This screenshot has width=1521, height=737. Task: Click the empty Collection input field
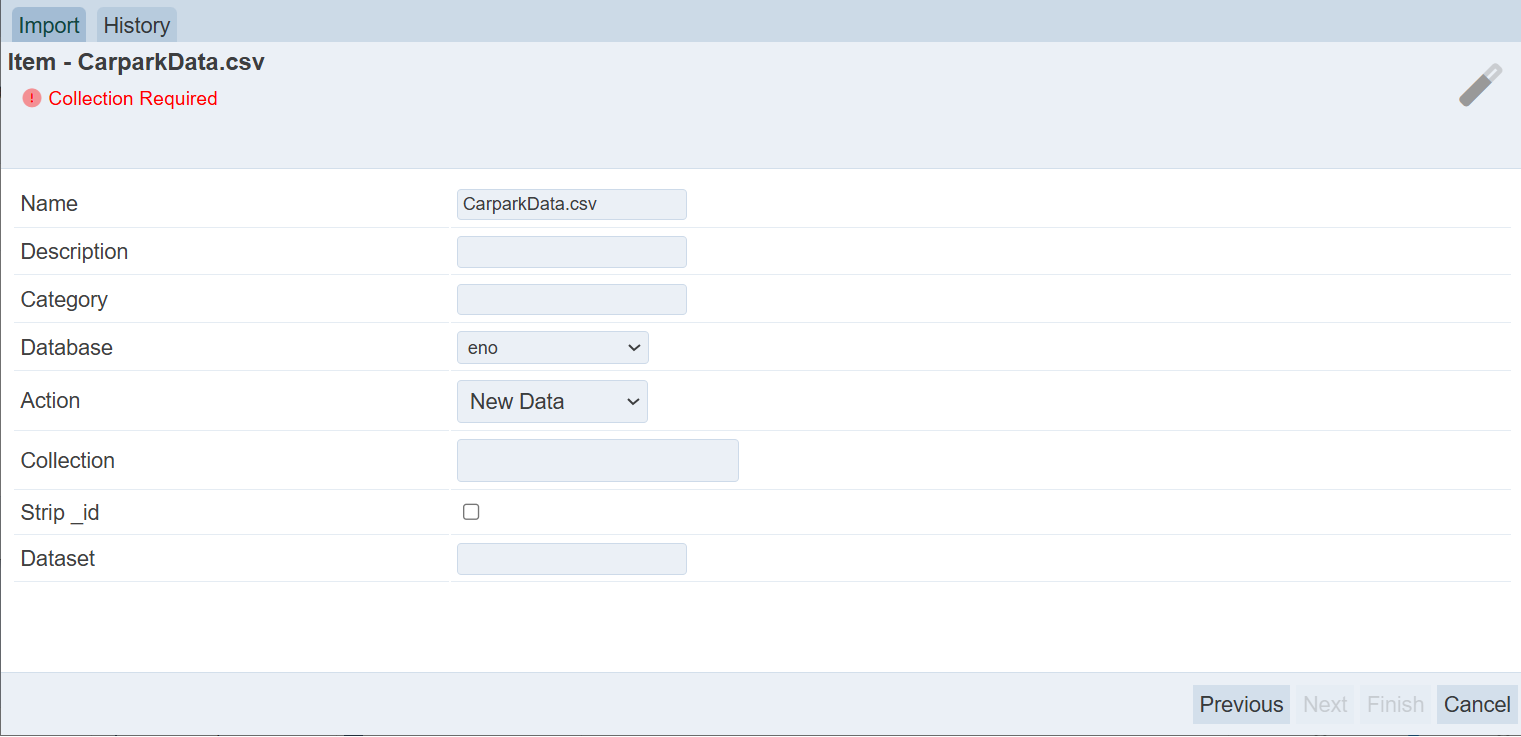597,461
